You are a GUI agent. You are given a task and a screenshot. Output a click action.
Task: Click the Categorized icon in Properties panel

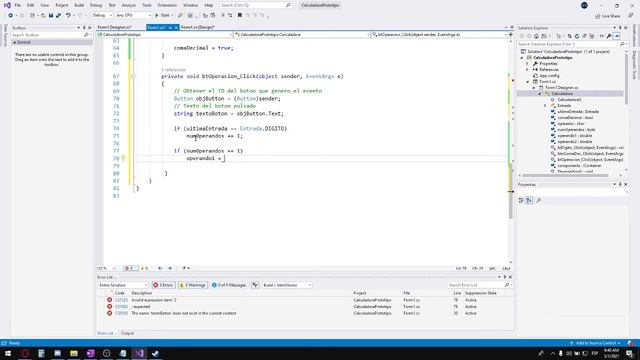pyautogui.click(x=521, y=200)
